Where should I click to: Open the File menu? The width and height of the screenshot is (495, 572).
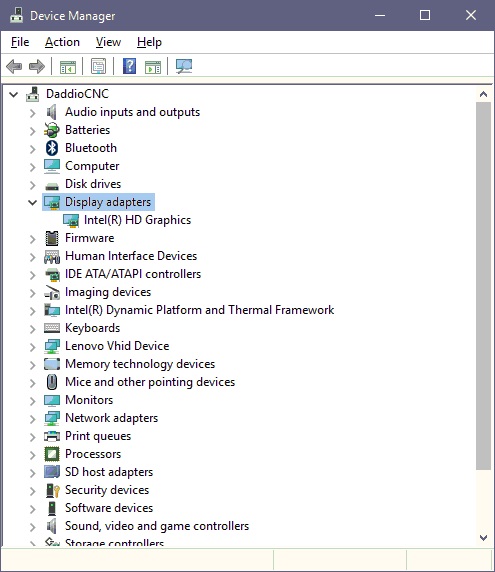tap(20, 42)
